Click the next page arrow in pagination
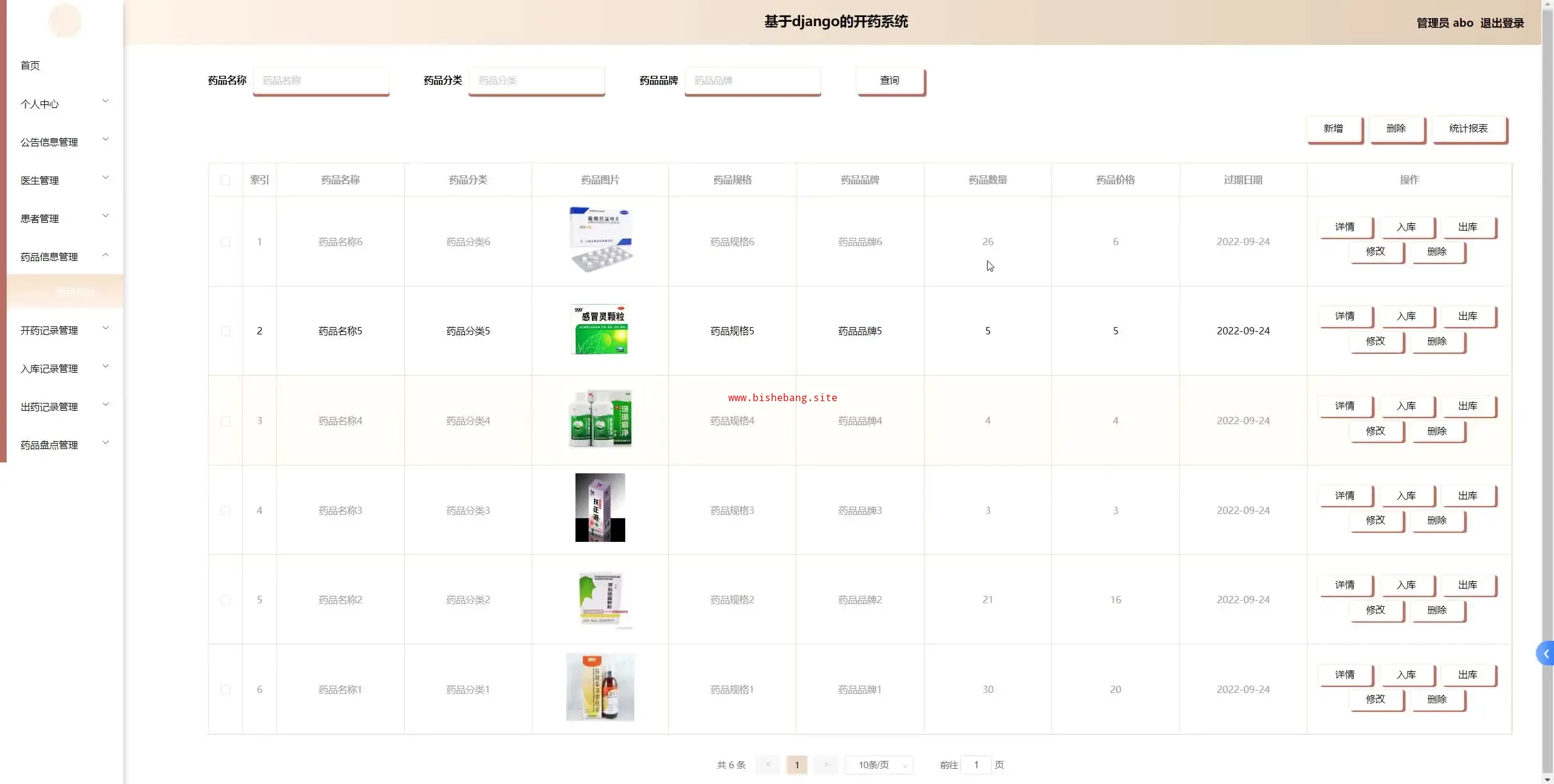The height and width of the screenshot is (784, 1554). pos(826,765)
